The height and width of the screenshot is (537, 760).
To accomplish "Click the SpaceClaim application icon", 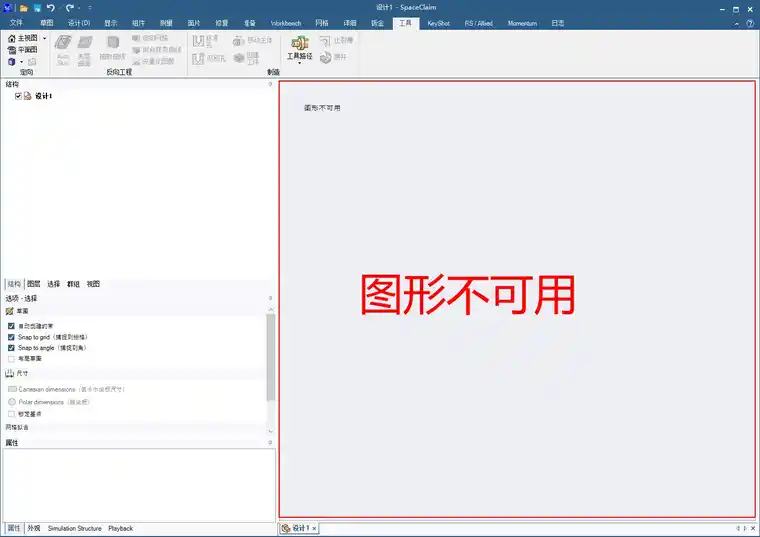I will click(7, 8).
